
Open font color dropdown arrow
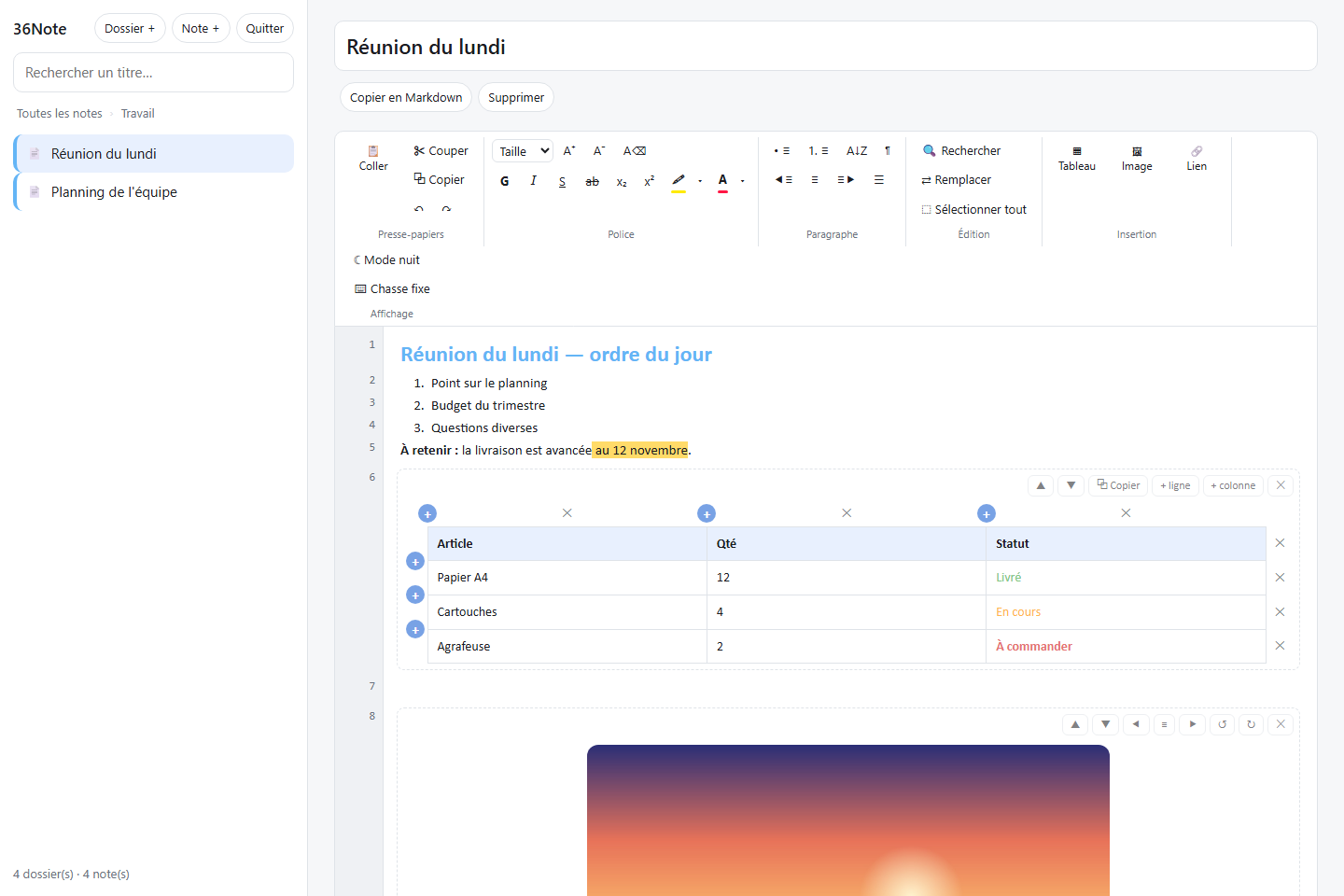(743, 181)
